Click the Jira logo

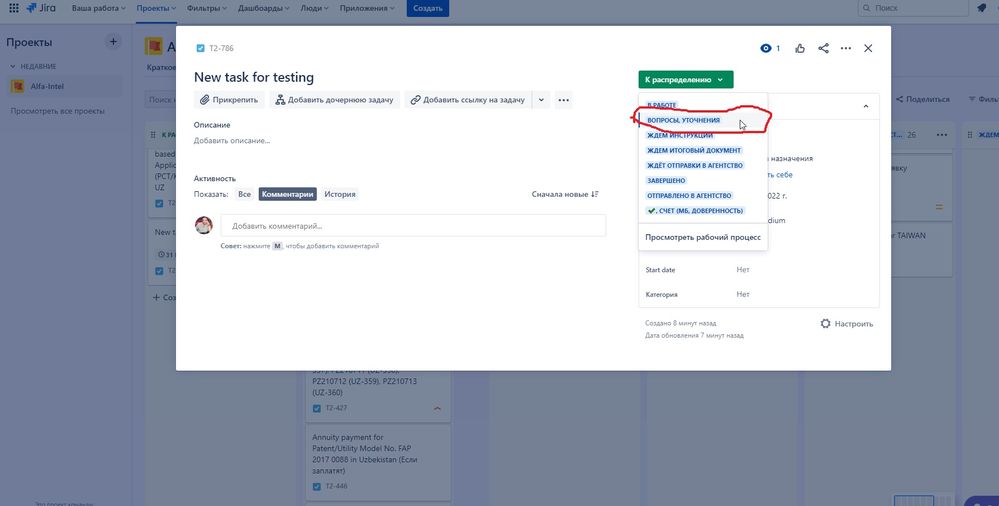tap(41, 8)
